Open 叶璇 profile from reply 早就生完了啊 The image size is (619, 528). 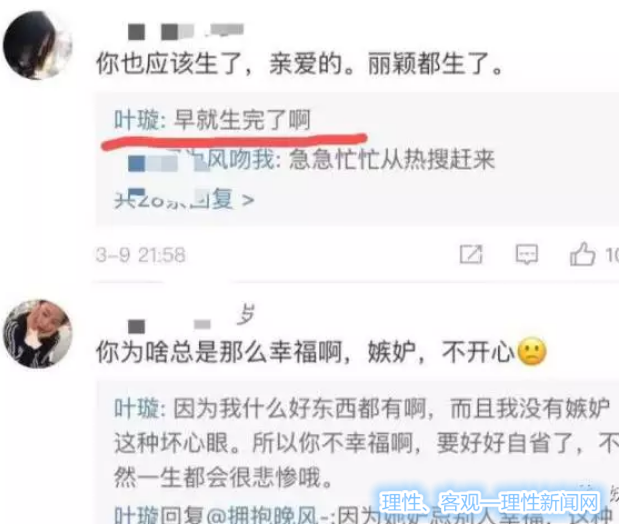137,120
